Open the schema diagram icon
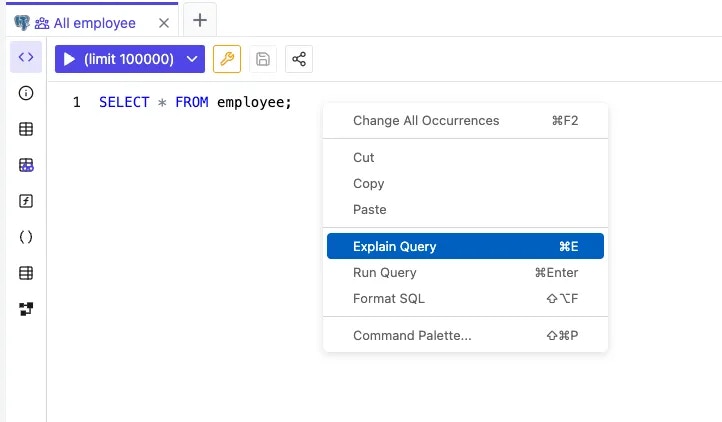 pos(26,309)
